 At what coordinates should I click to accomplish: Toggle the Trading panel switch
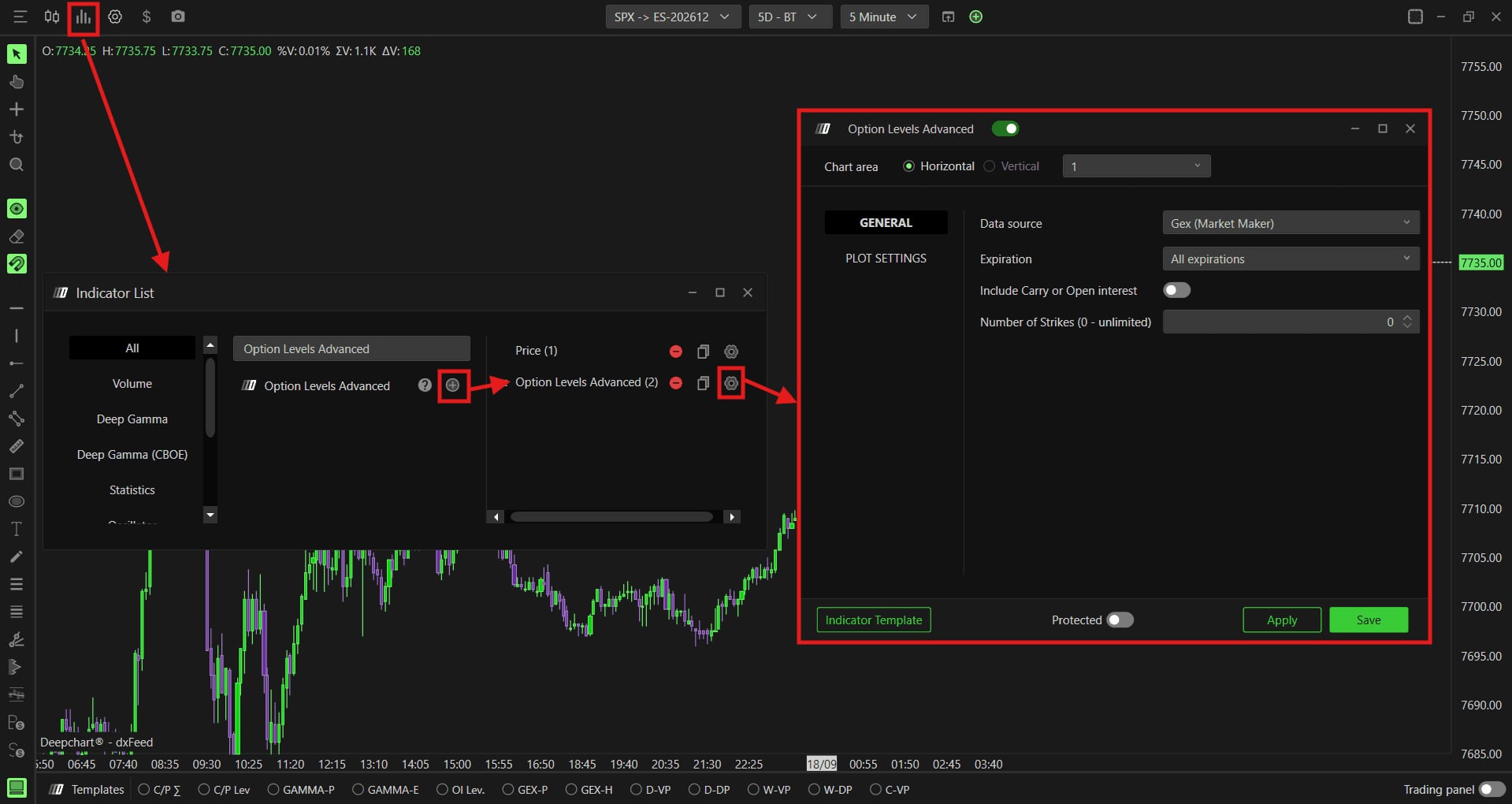[x=1492, y=789]
